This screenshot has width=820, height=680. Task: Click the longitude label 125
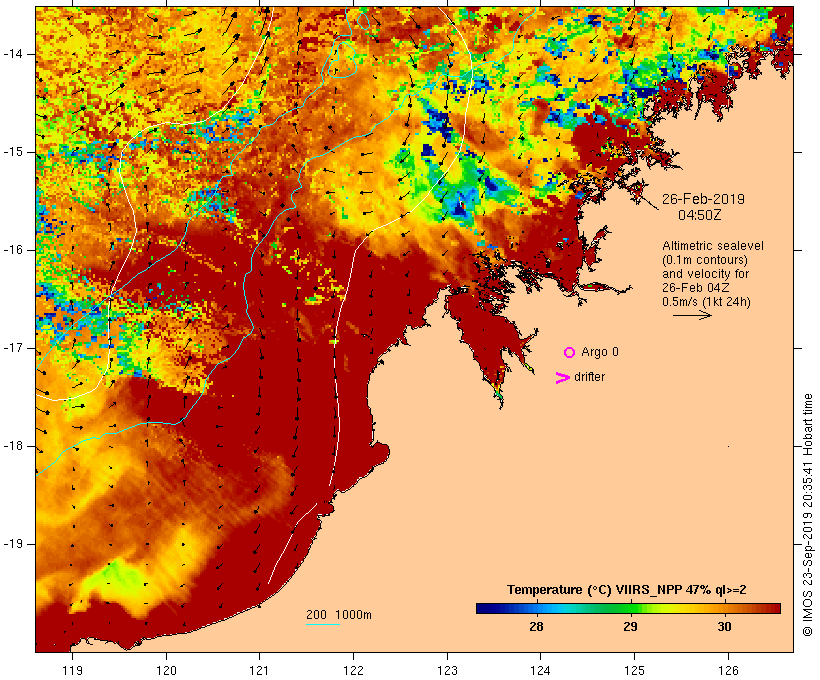(634, 671)
